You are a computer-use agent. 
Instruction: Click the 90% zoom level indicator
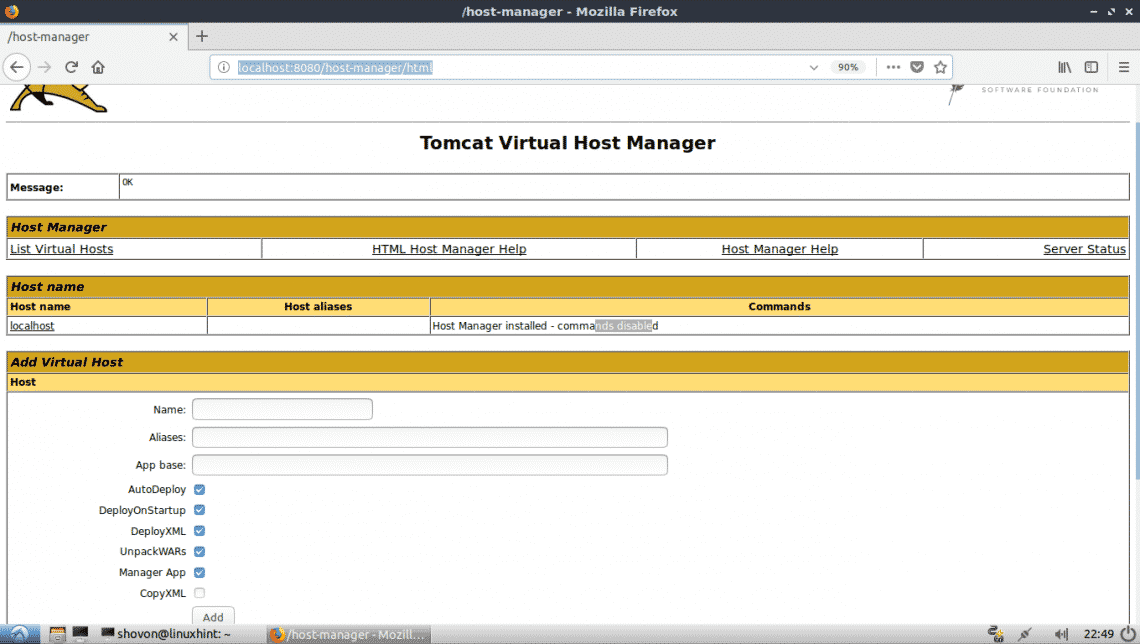pyautogui.click(x=848, y=67)
